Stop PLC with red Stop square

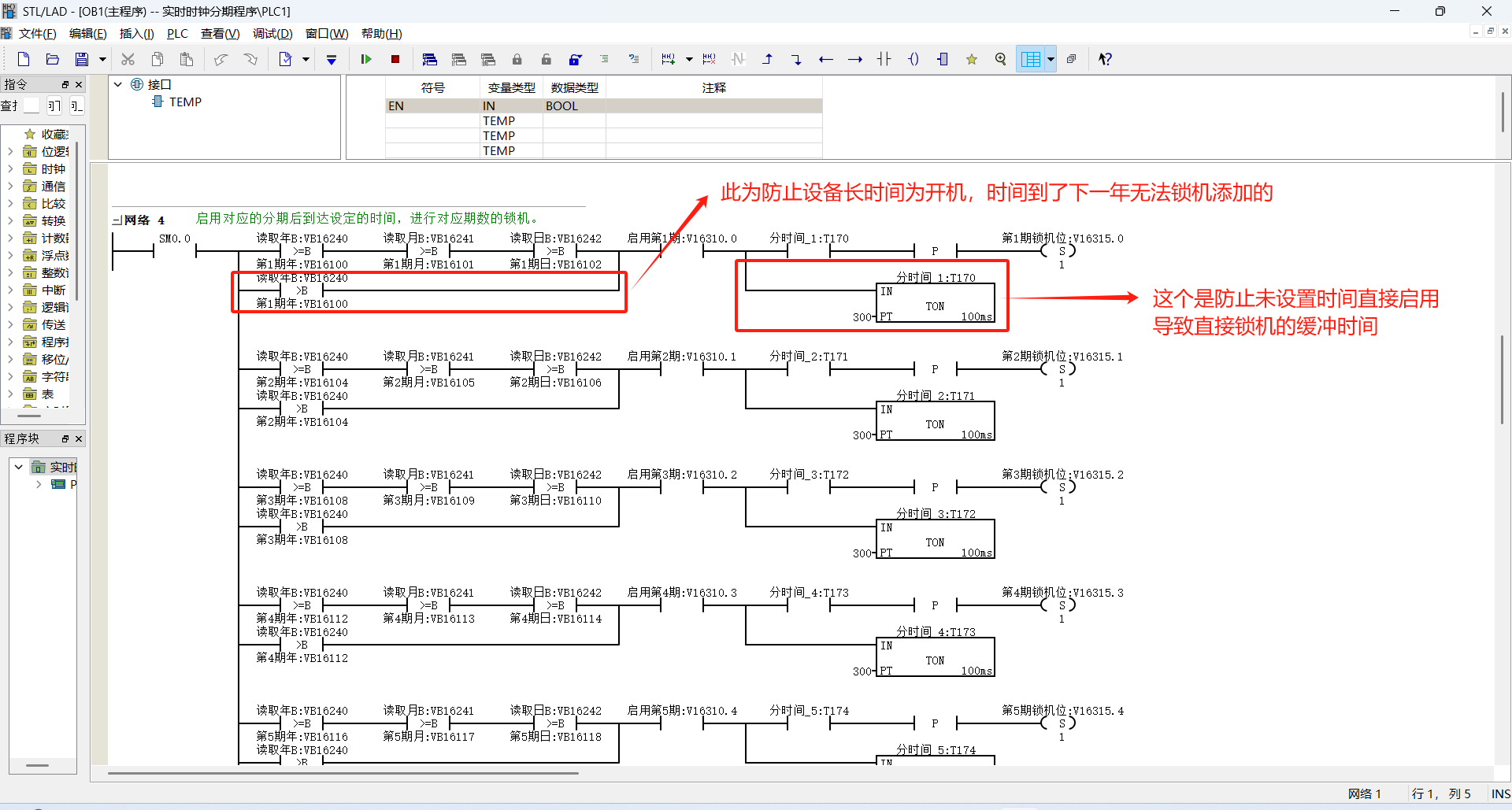pyautogui.click(x=395, y=59)
